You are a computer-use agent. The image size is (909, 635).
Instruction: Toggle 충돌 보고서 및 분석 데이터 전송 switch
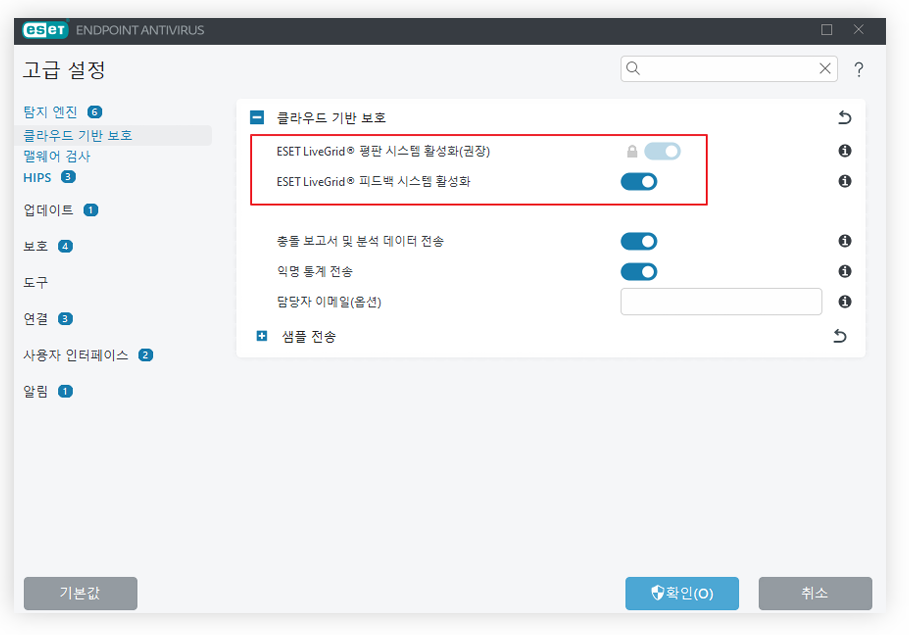(639, 241)
